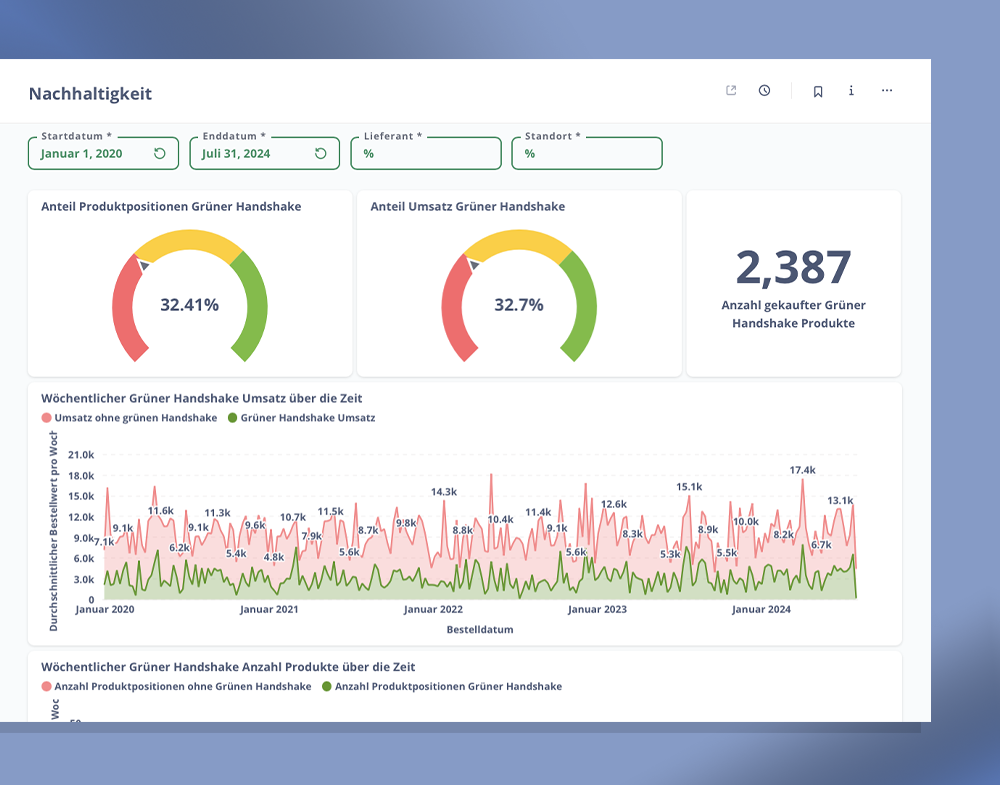The width and height of the screenshot is (1000, 785).
Task: Open the three-dots more options menu
Action: (x=887, y=91)
